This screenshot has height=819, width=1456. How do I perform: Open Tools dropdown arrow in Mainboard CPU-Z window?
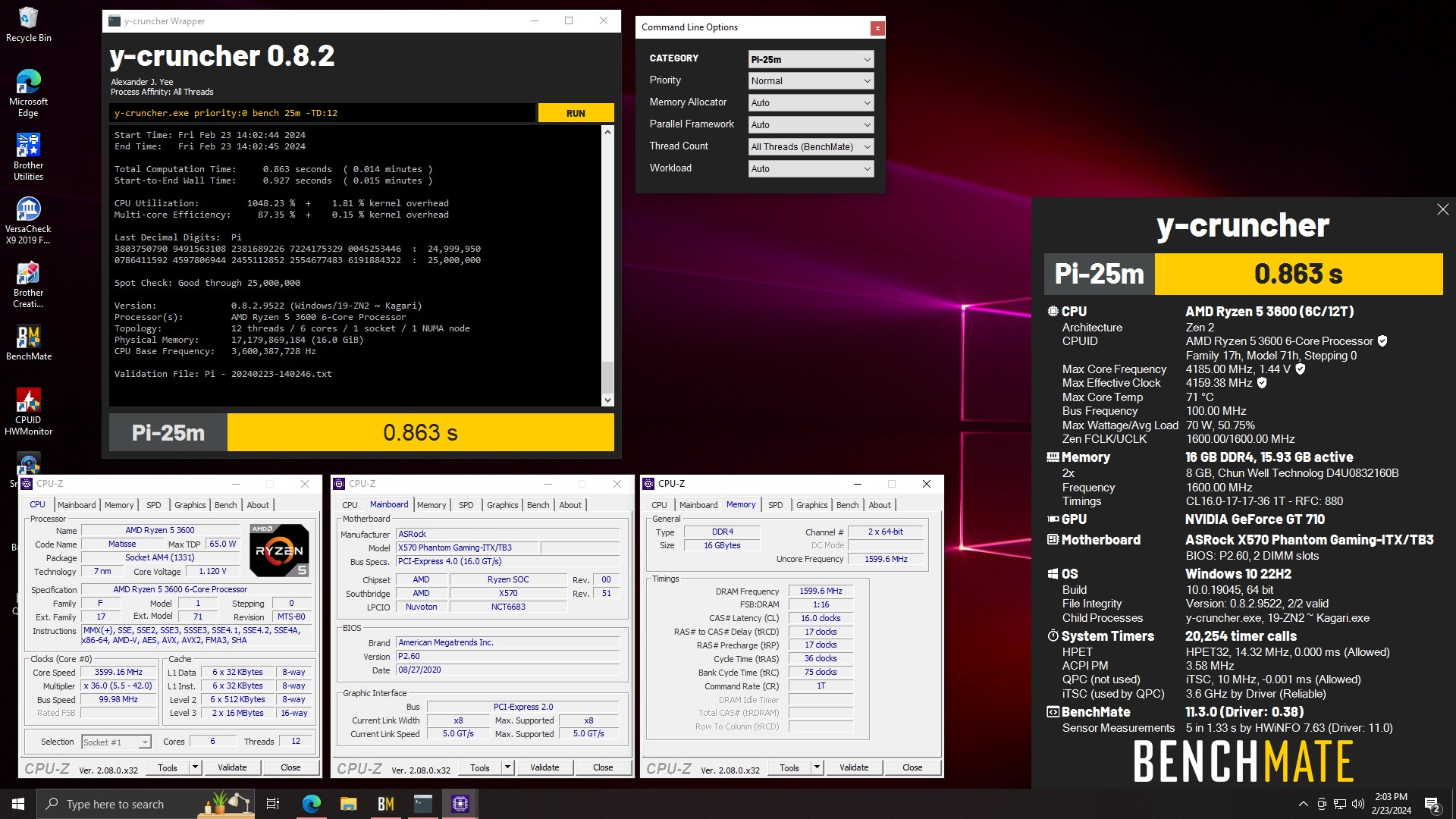point(507,767)
